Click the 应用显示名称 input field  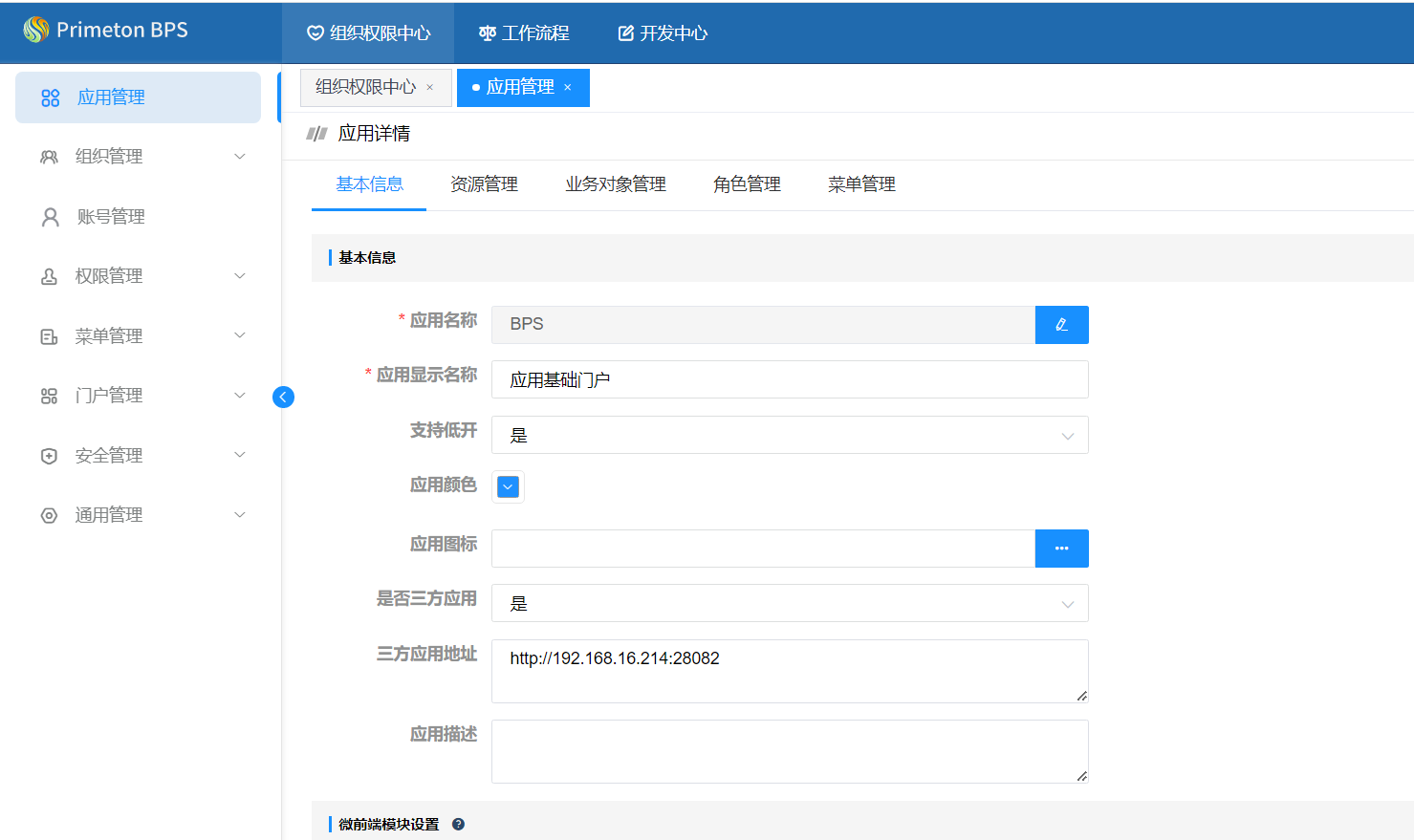coord(790,379)
